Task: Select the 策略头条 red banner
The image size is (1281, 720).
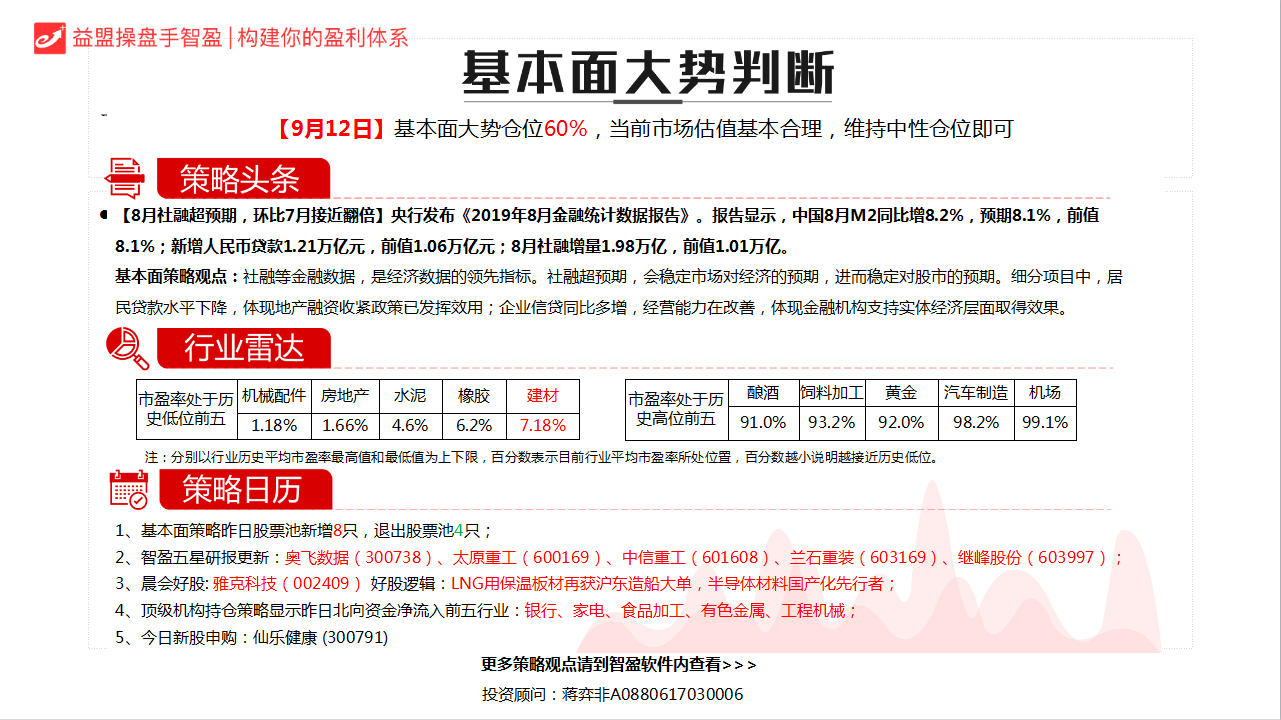Action: (240, 179)
